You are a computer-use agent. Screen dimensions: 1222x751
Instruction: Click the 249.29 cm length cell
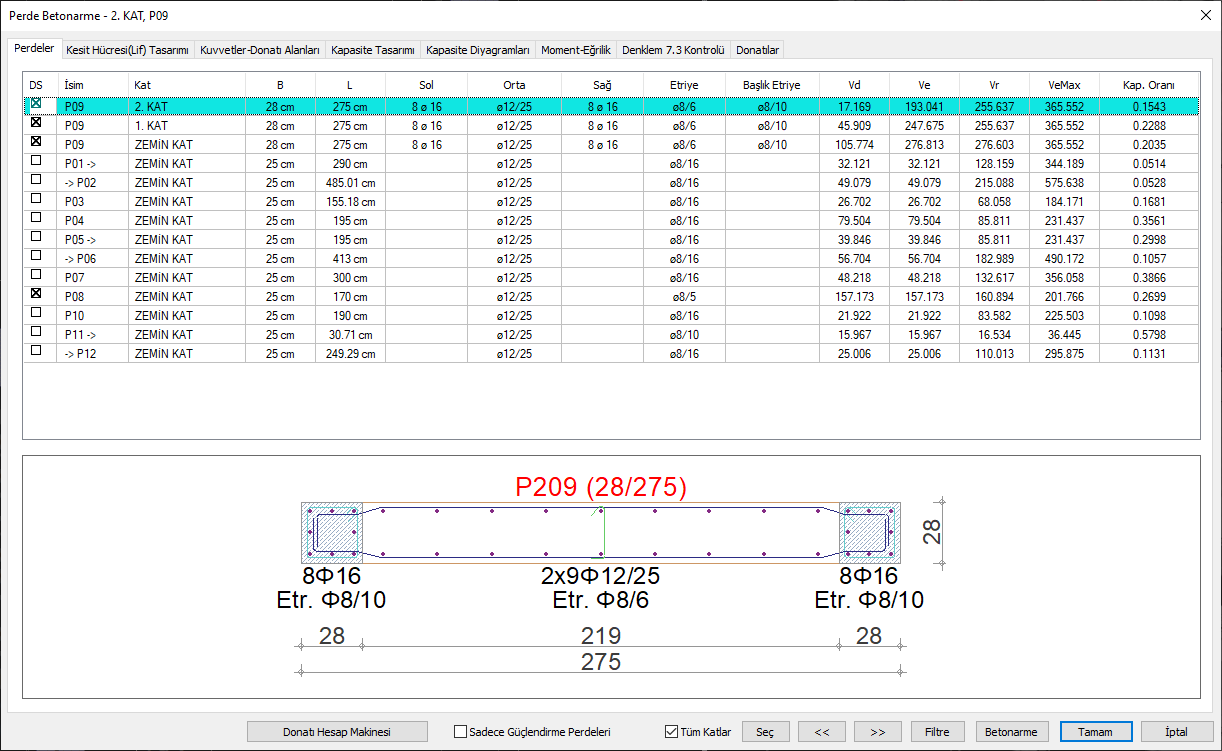tap(351, 354)
